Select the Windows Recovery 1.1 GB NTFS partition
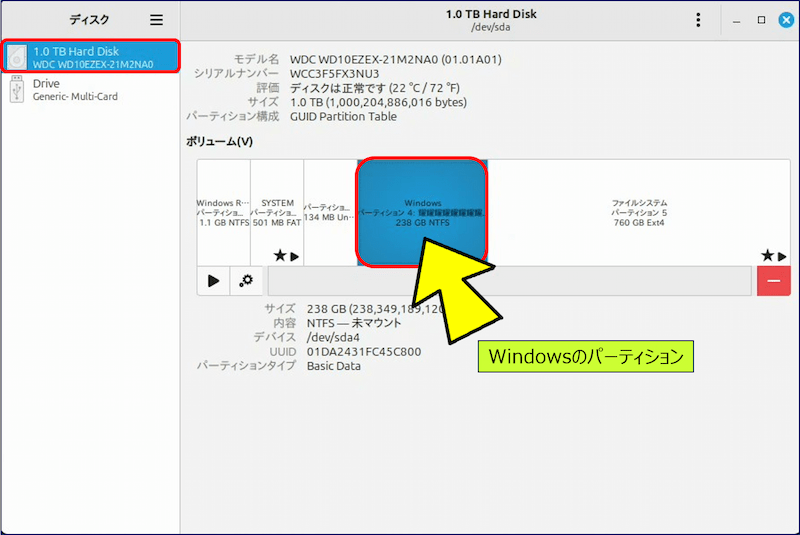Screen dimensions: 800x535 click(223, 212)
